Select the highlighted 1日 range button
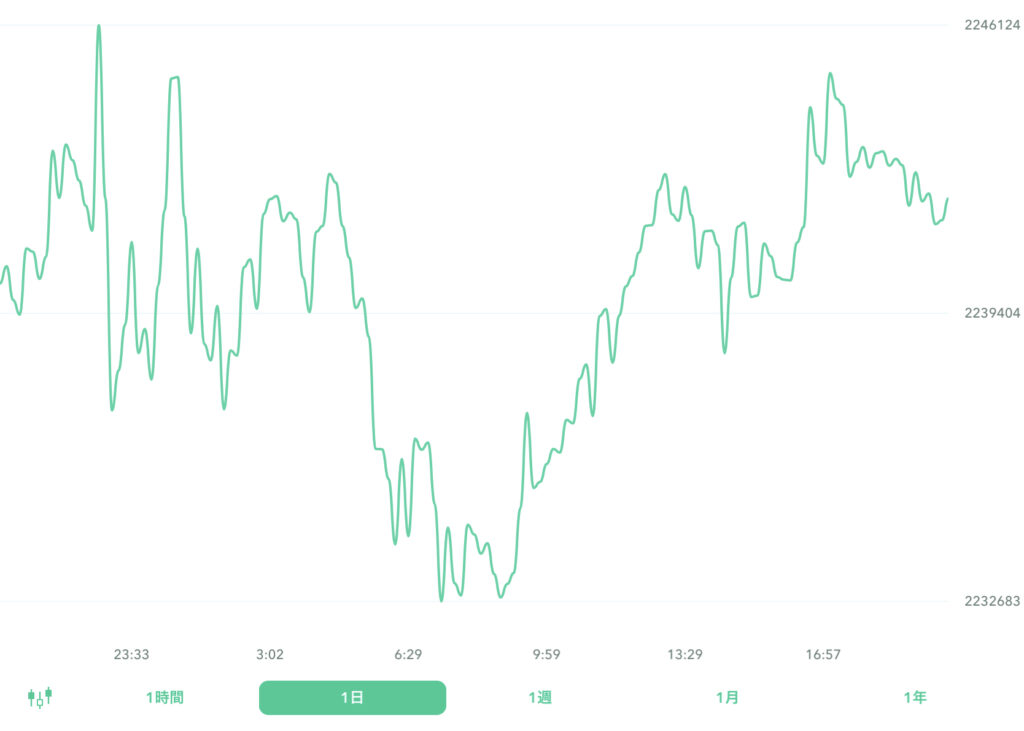The height and width of the screenshot is (731, 1024). tap(352, 698)
